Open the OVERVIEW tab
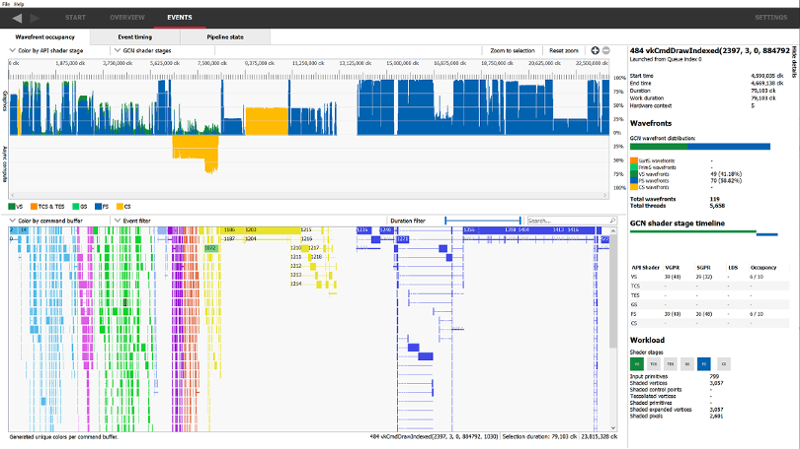 click(127, 17)
